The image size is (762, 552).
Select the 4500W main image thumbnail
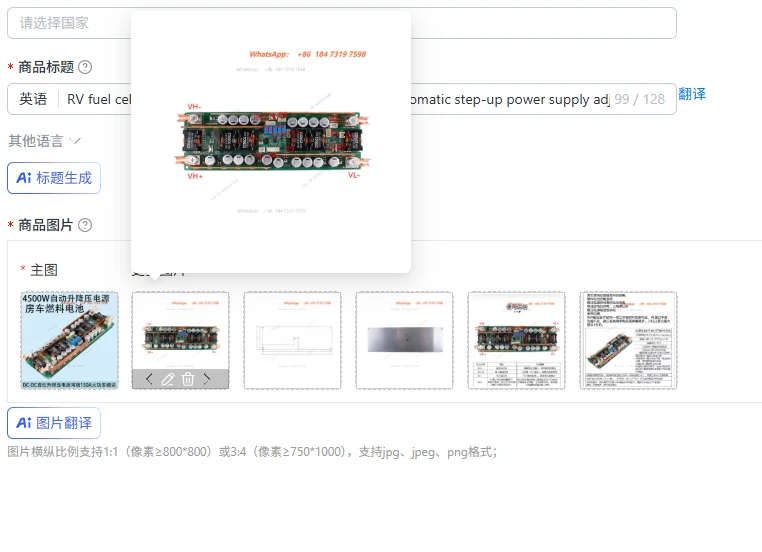tap(69, 340)
